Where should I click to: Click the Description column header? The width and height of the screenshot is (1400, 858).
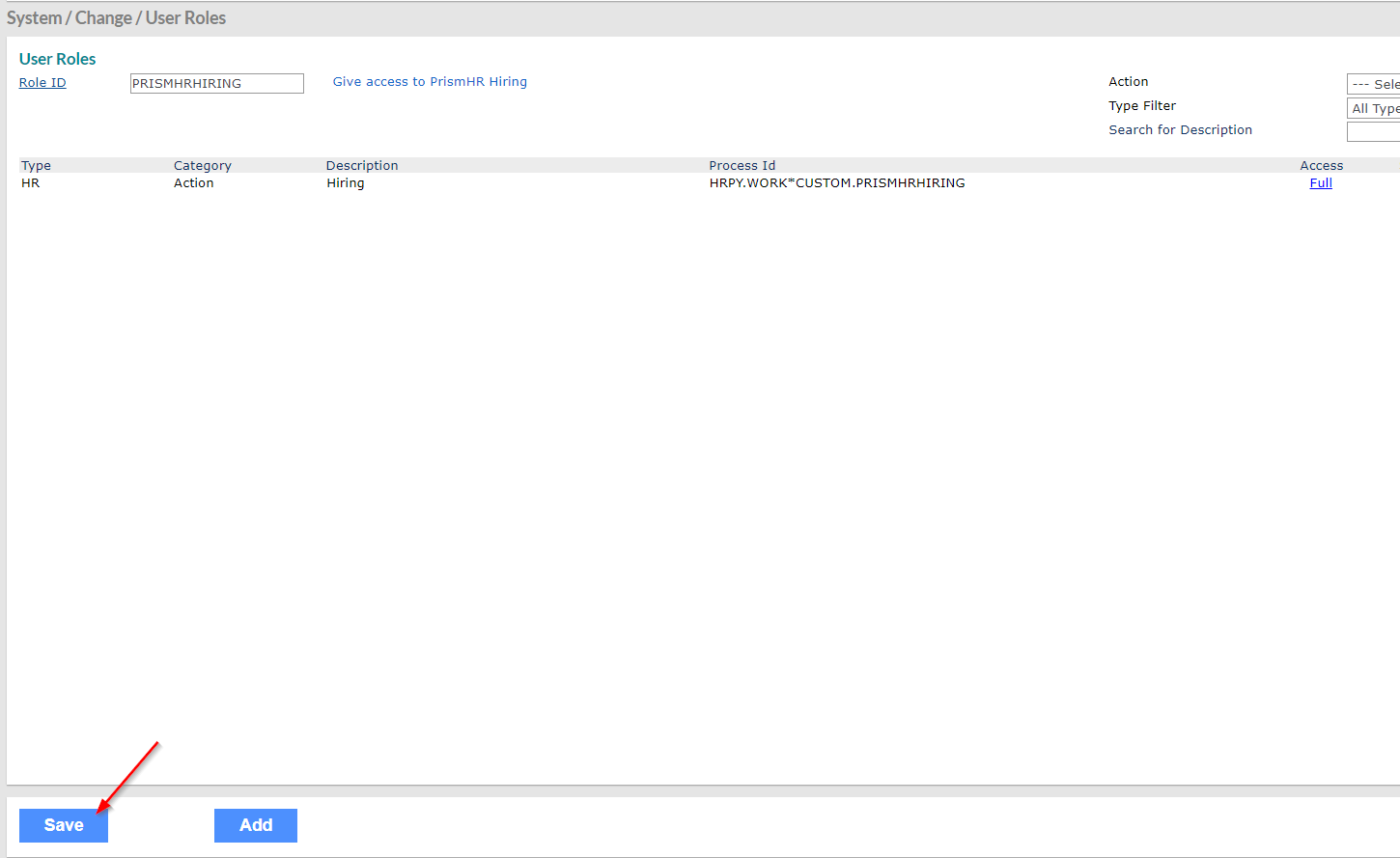pyautogui.click(x=362, y=166)
